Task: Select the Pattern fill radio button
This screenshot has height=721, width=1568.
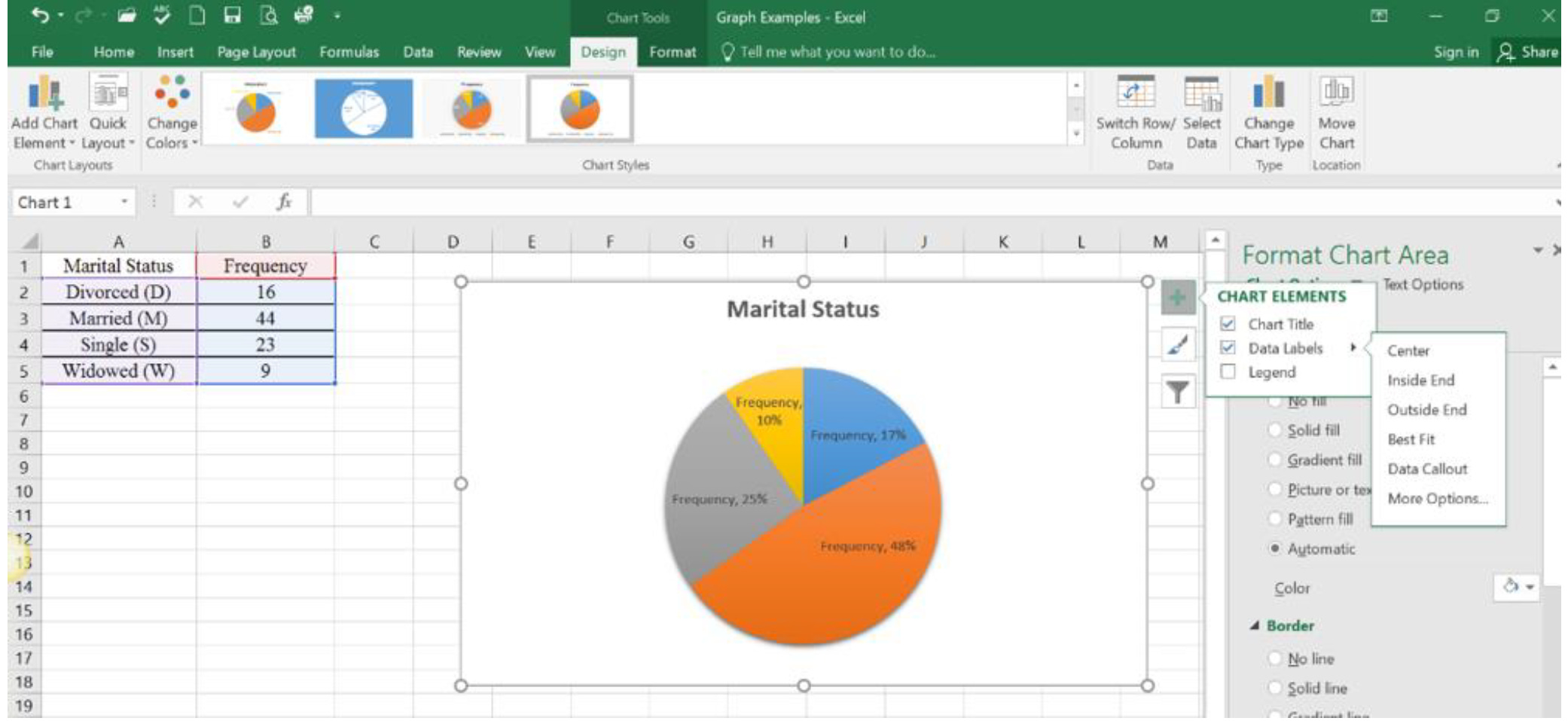Action: [1274, 519]
